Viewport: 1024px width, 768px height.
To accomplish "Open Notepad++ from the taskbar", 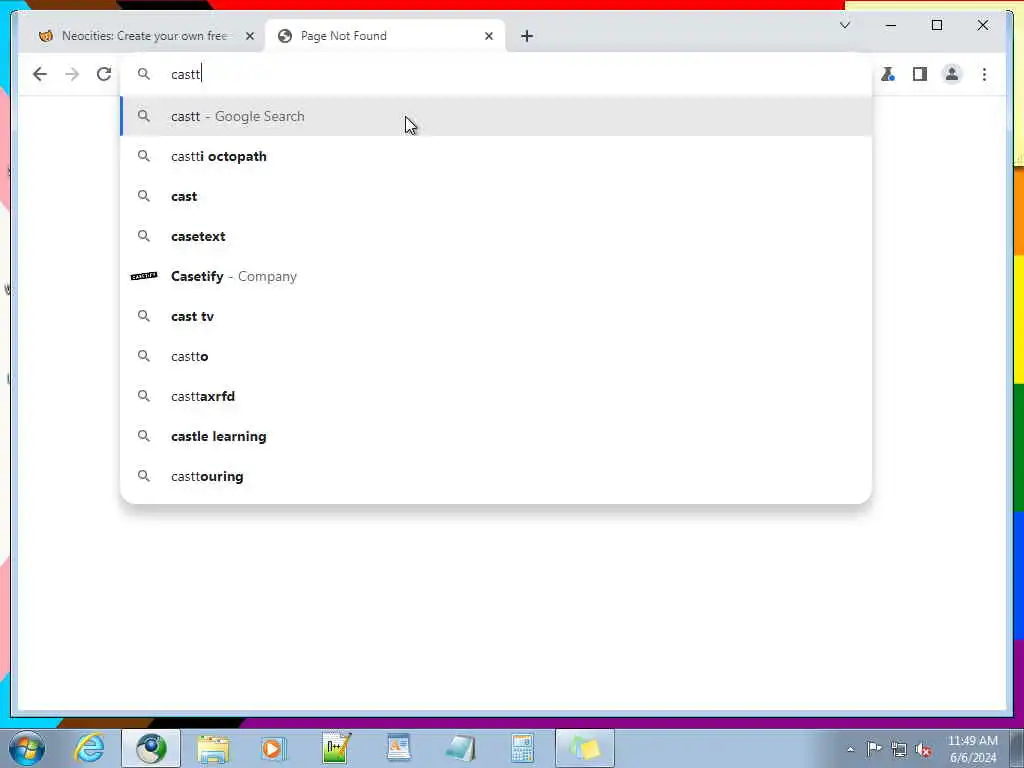I will pos(336,748).
